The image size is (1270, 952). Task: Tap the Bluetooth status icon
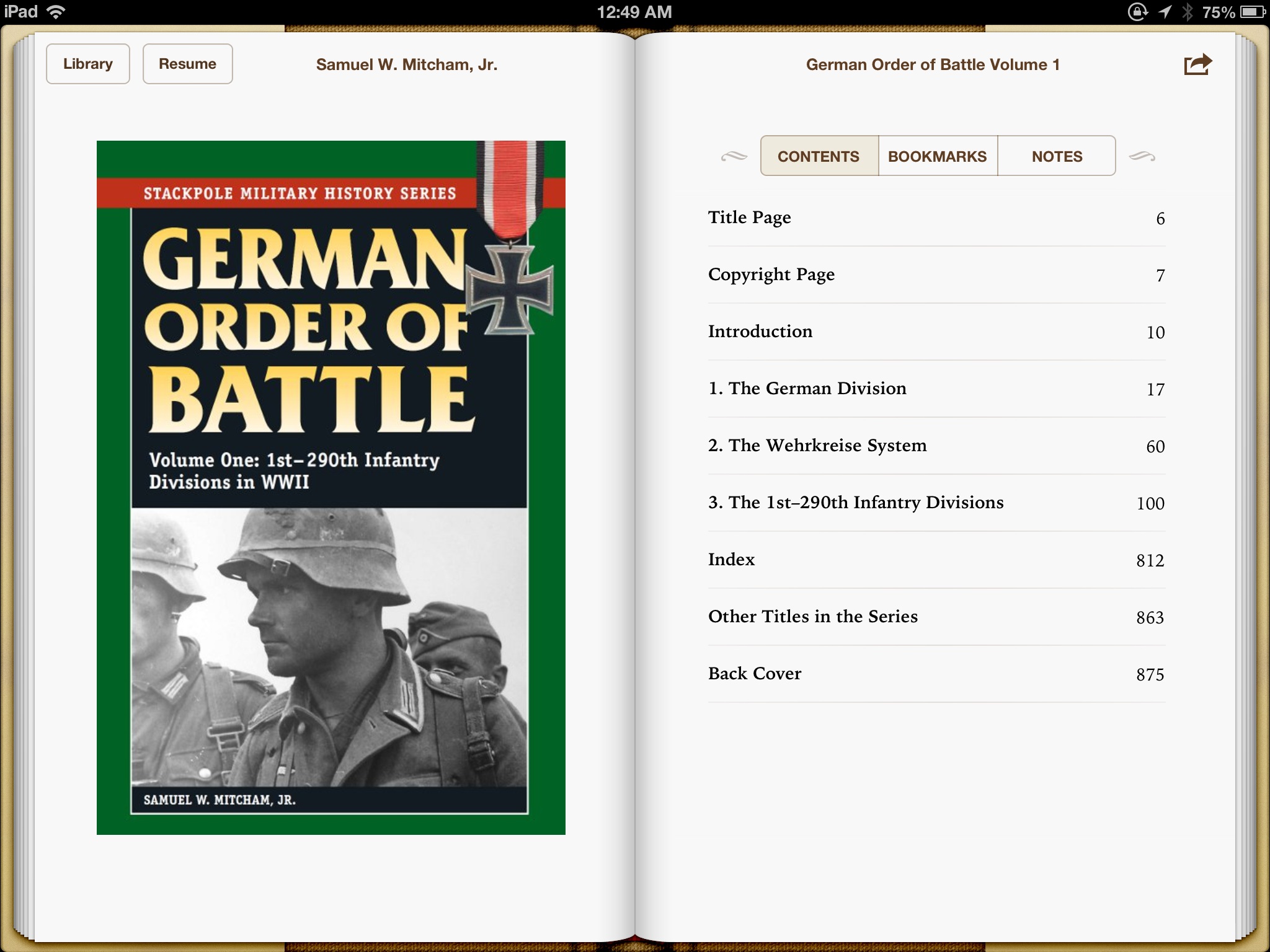pyautogui.click(x=1187, y=12)
